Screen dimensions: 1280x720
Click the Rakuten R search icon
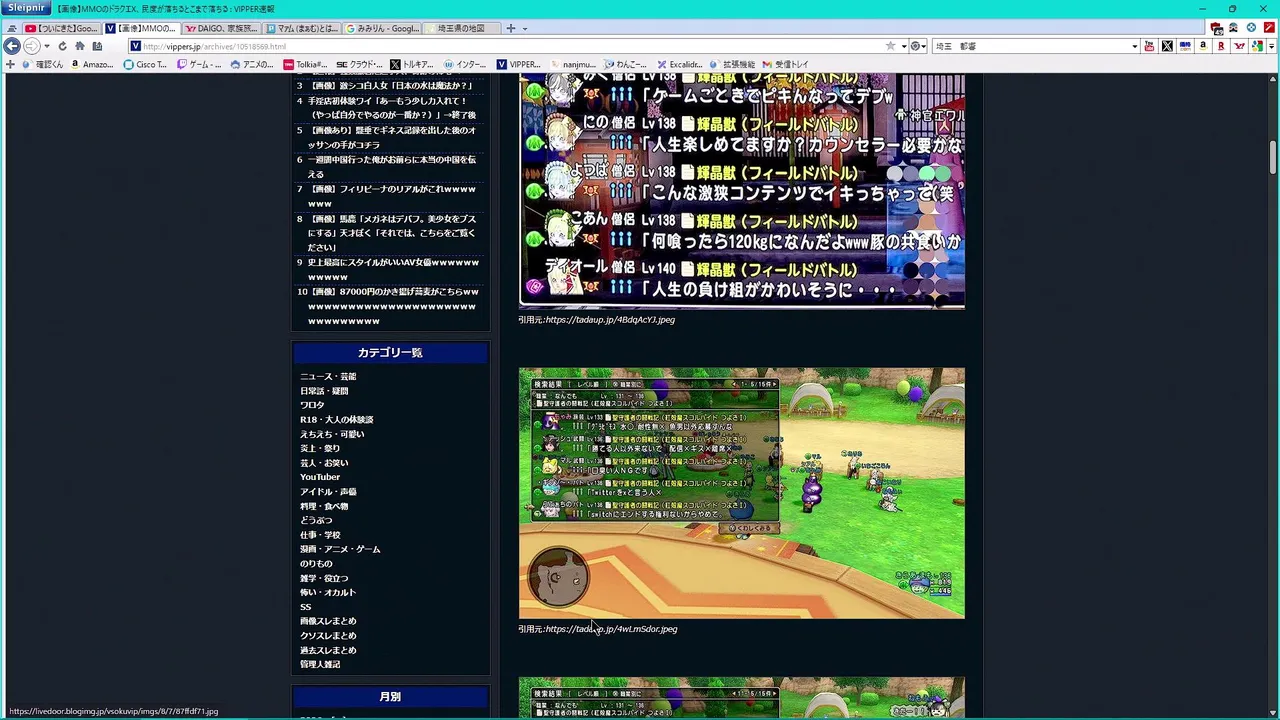1221,46
